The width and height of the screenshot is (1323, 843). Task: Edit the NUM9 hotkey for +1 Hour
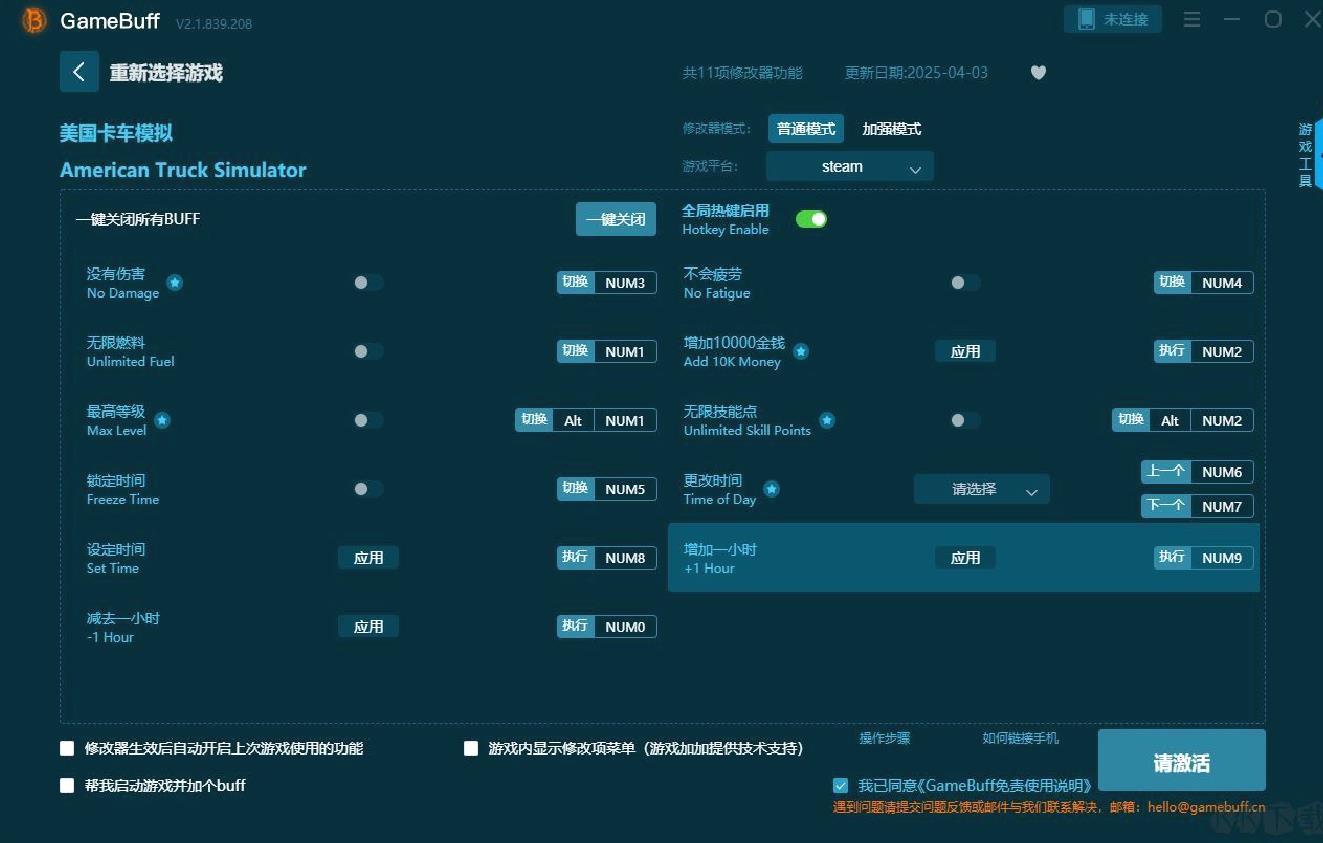click(1222, 558)
